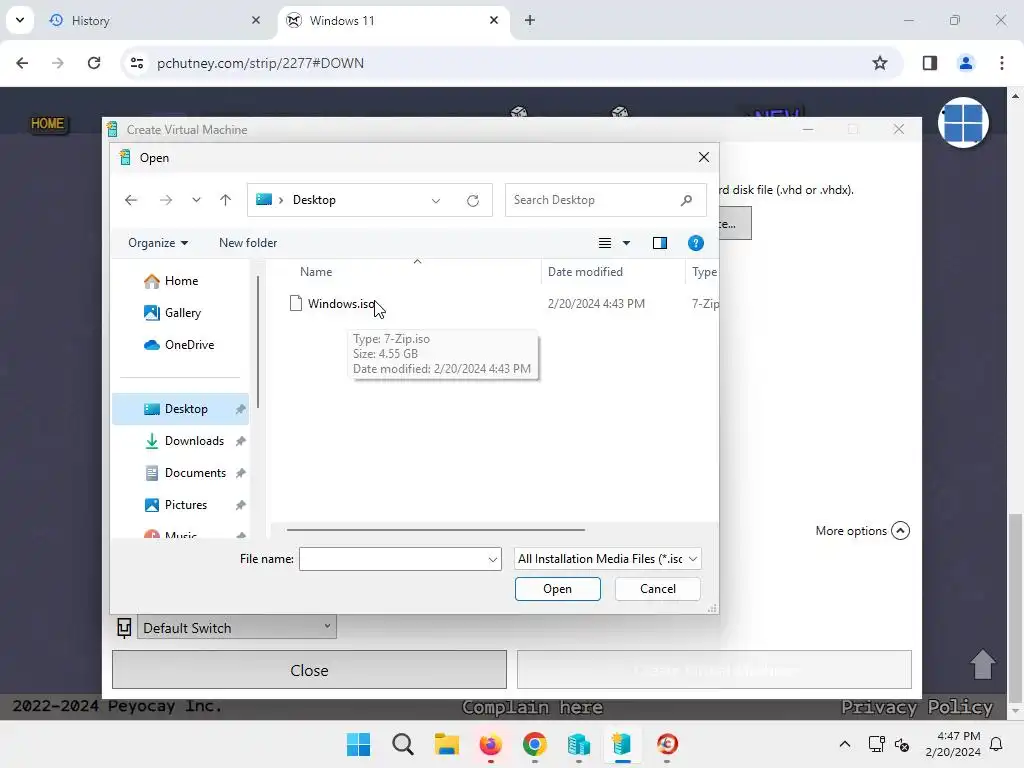Cancel the Open dialog
This screenshot has width=1024, height=768.
pyautogui.click(x=658, y=589)
